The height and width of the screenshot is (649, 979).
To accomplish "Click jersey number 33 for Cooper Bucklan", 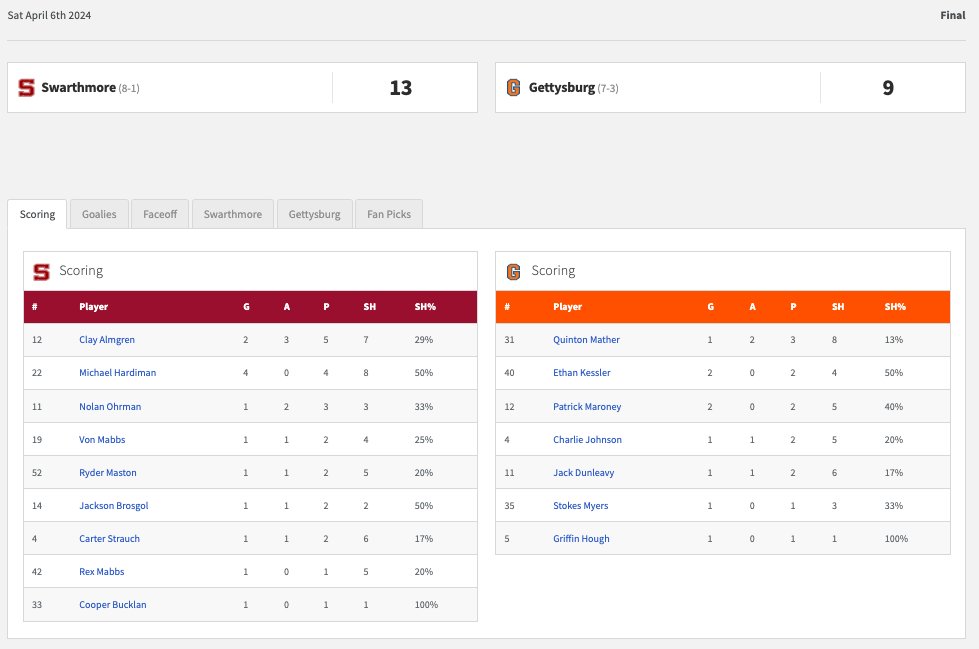I will (x=37, y=605).
